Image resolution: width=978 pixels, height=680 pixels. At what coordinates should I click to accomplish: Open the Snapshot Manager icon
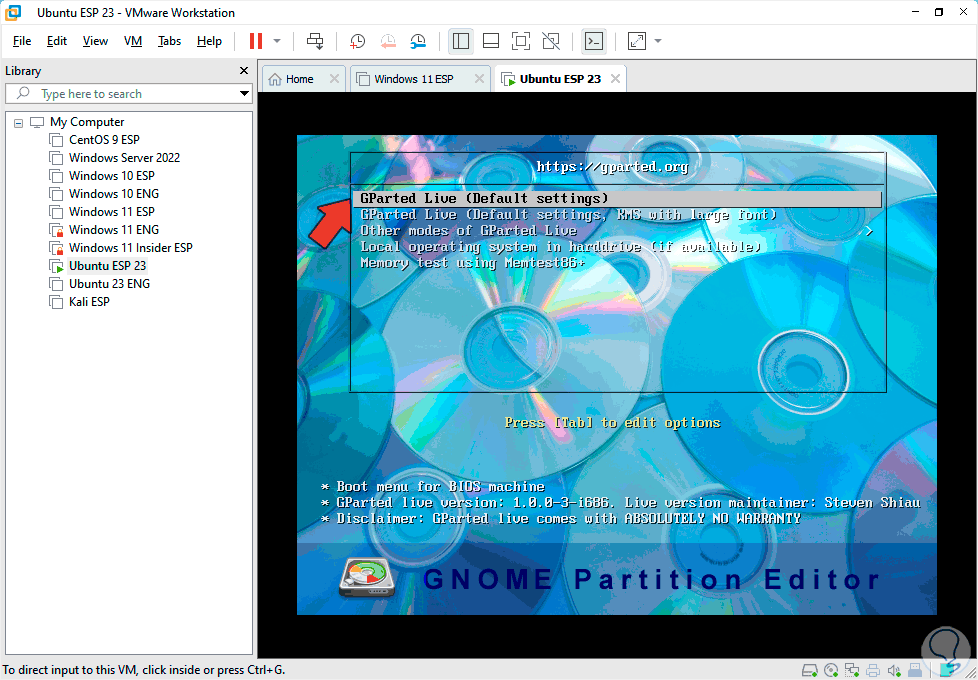coord(418,41)
